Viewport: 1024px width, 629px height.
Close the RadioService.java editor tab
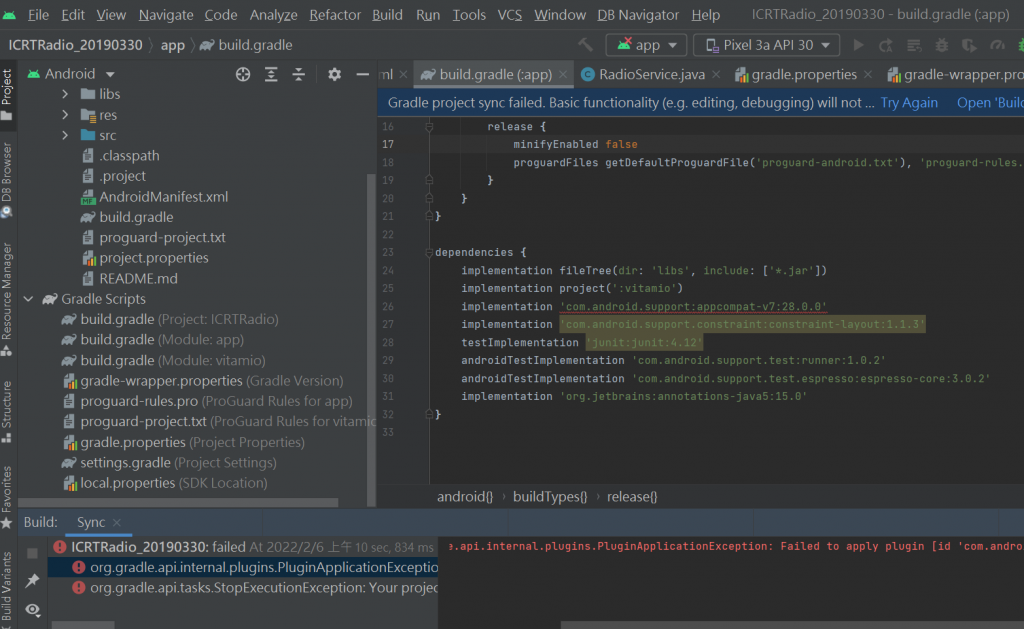[716, 74]
